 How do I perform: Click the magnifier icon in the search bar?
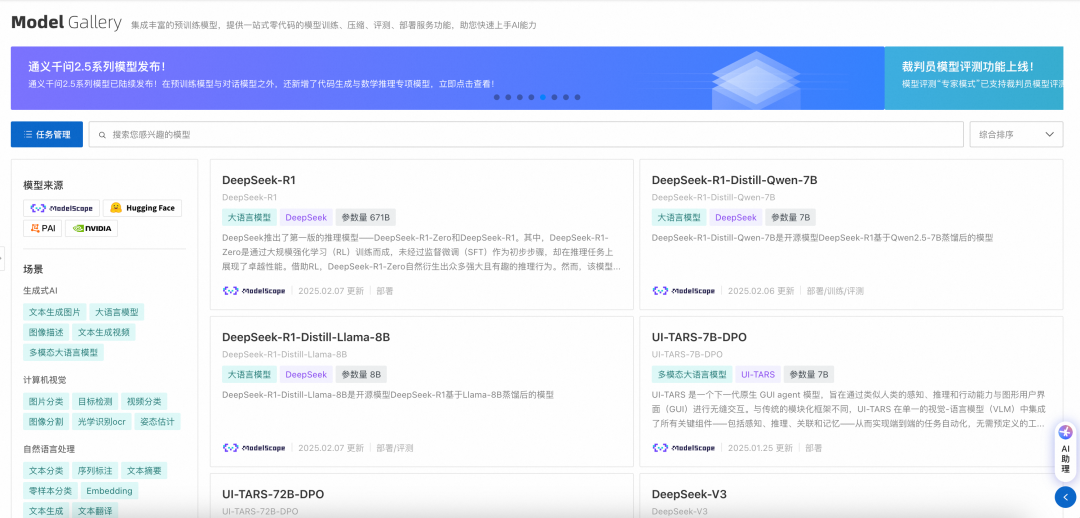coord(101,134)
